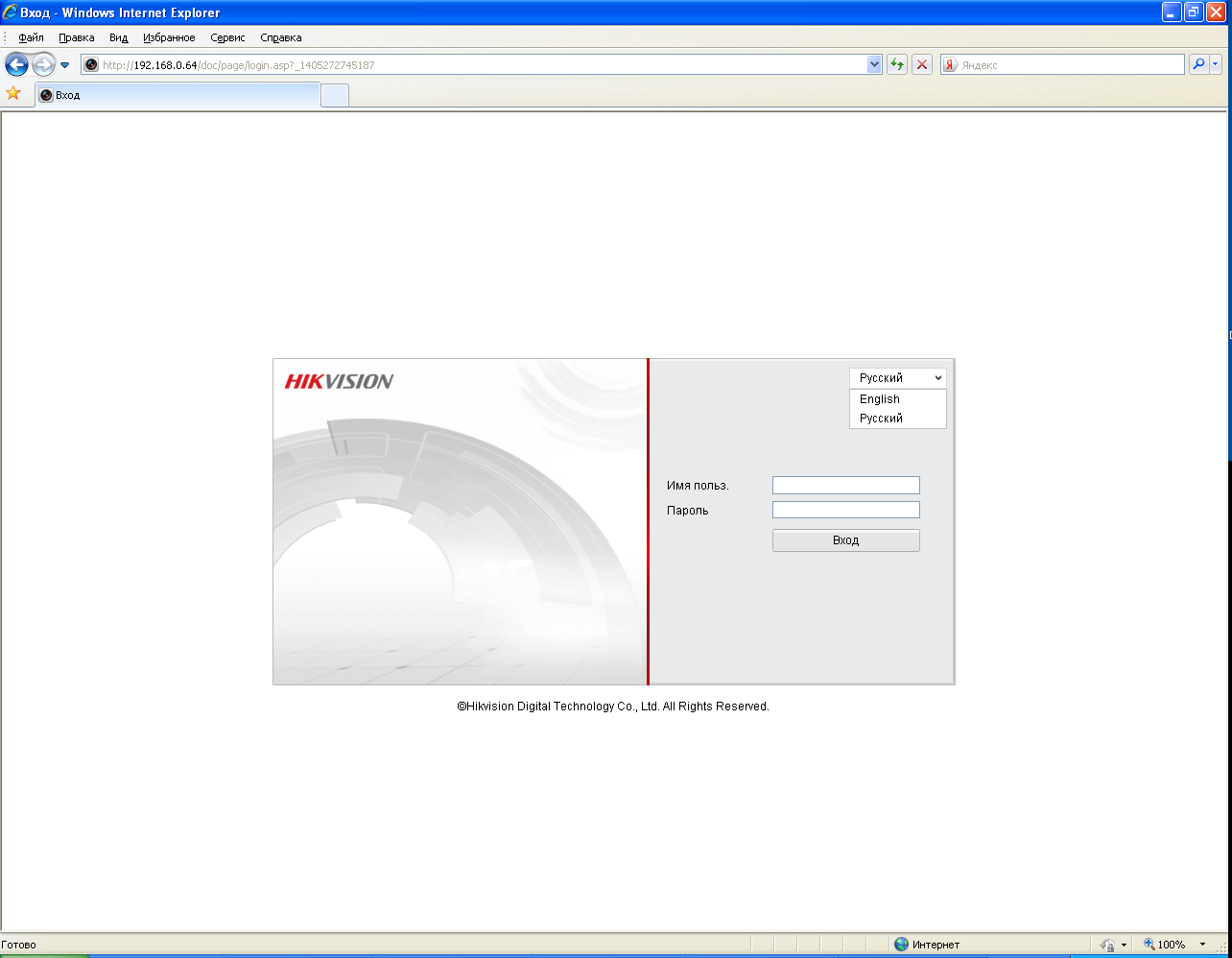Choose Русский from the language list

[x=897, y=419]
